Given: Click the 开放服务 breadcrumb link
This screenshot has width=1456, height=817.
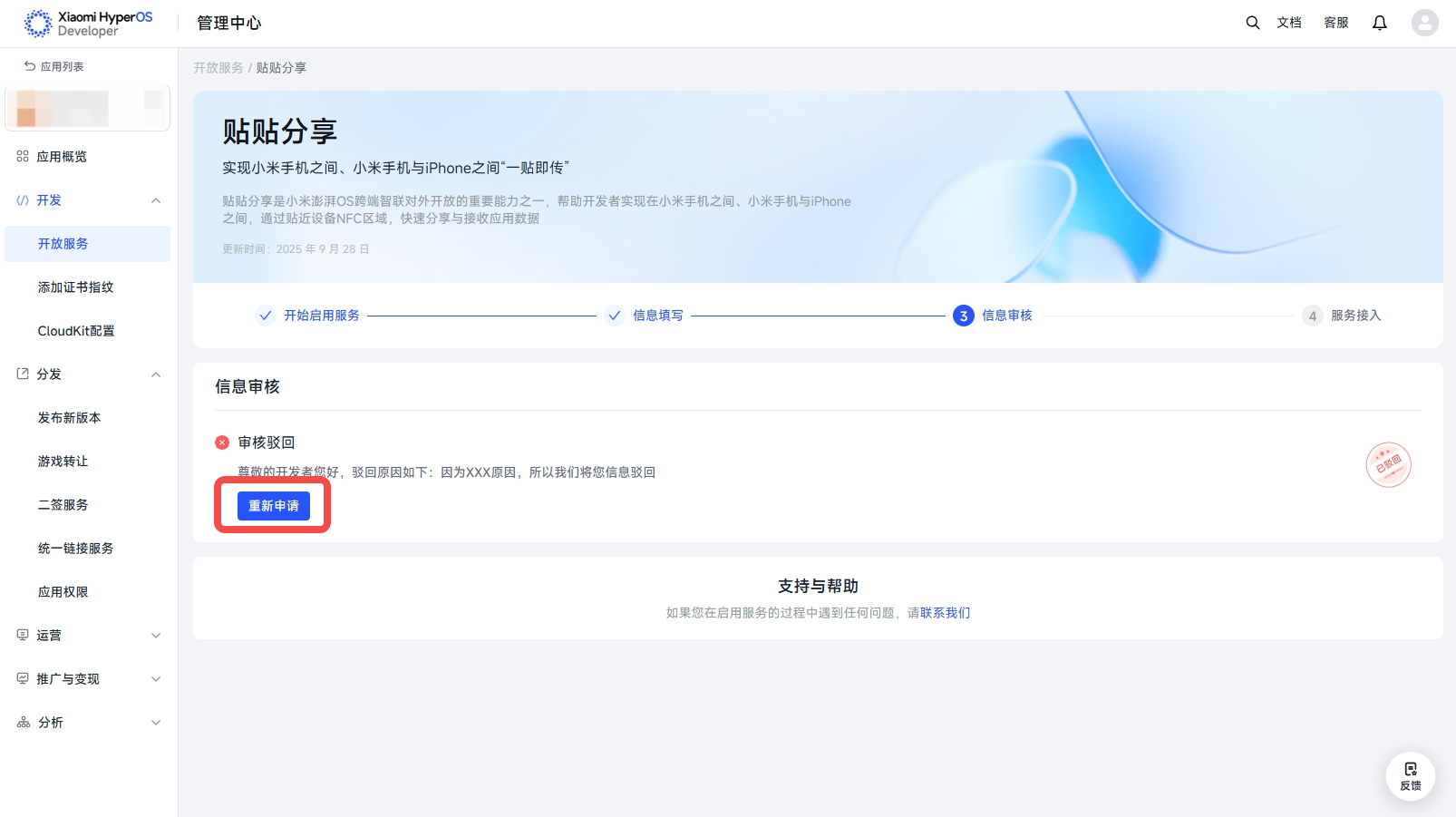Looking at the screenshot, I should point(218,68).
